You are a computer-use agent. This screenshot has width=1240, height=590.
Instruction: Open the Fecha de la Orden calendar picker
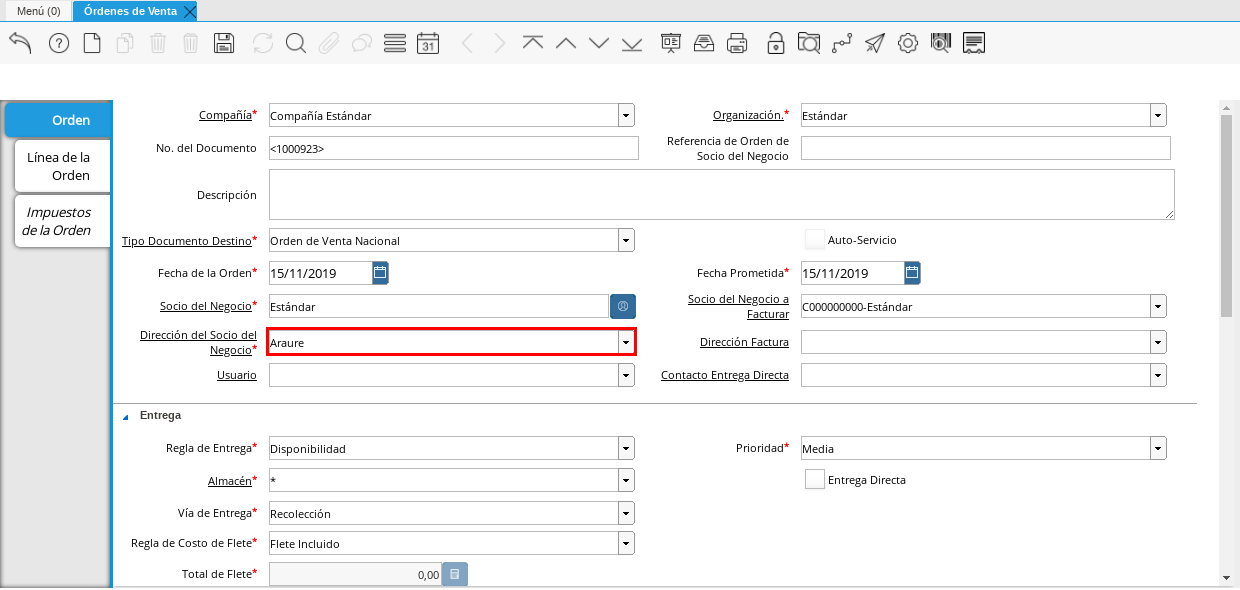[x=380, y=273]
